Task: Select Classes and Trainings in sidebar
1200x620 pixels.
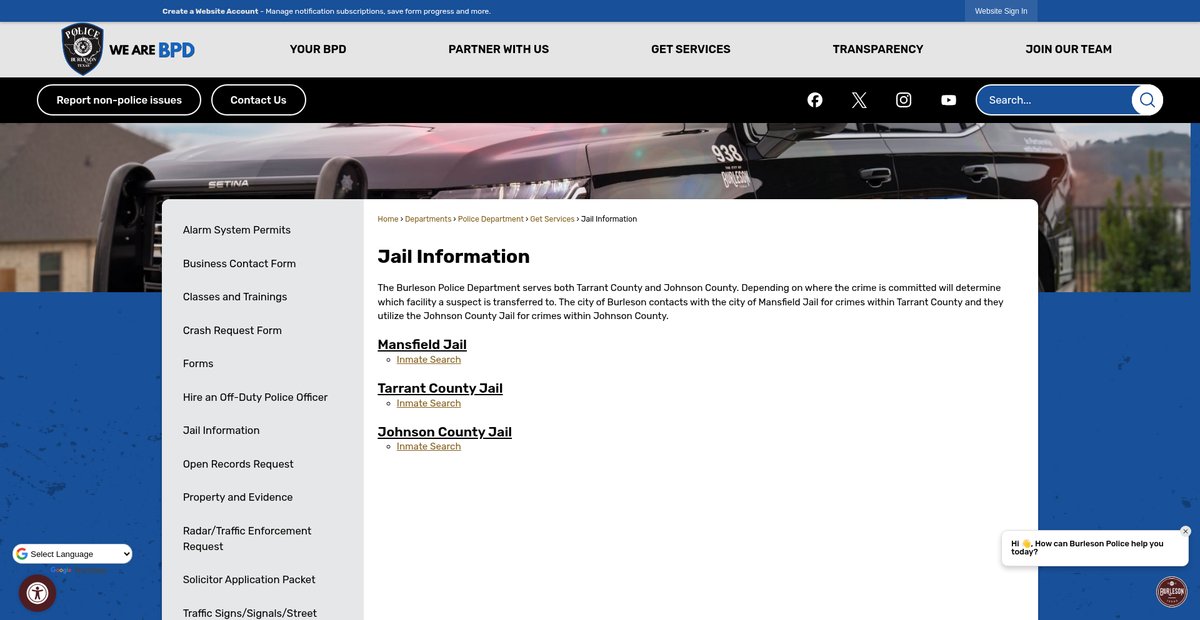Action: [x=235, y=297]
